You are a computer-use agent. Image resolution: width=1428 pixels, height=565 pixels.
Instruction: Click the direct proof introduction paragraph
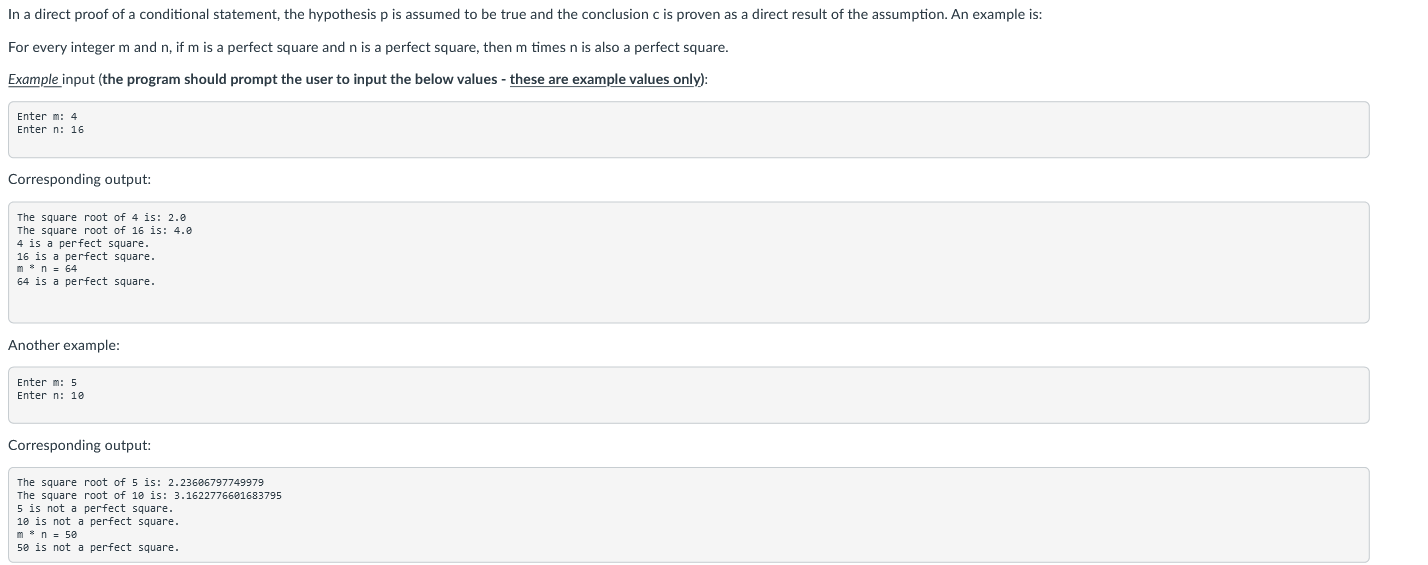pos(524,16)
